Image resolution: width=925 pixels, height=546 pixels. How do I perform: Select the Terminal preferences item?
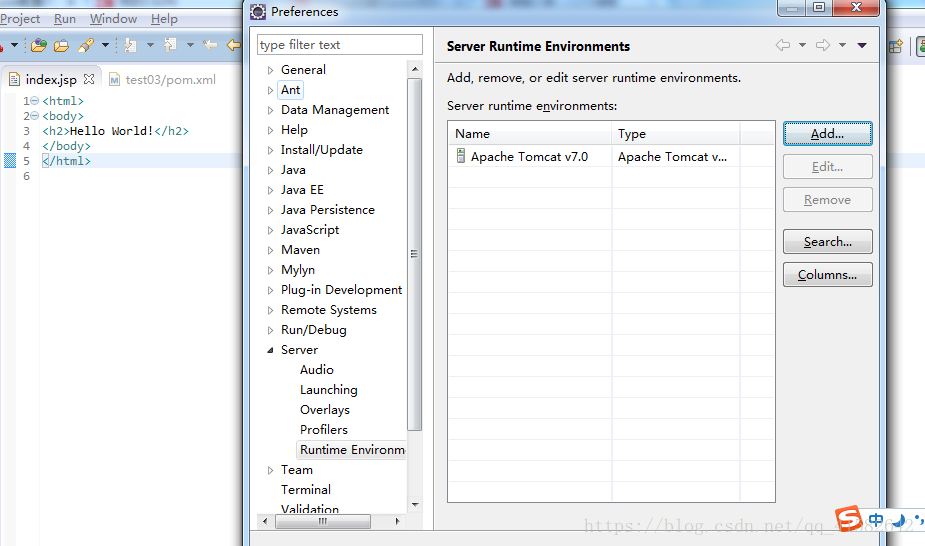pos(306,489)
